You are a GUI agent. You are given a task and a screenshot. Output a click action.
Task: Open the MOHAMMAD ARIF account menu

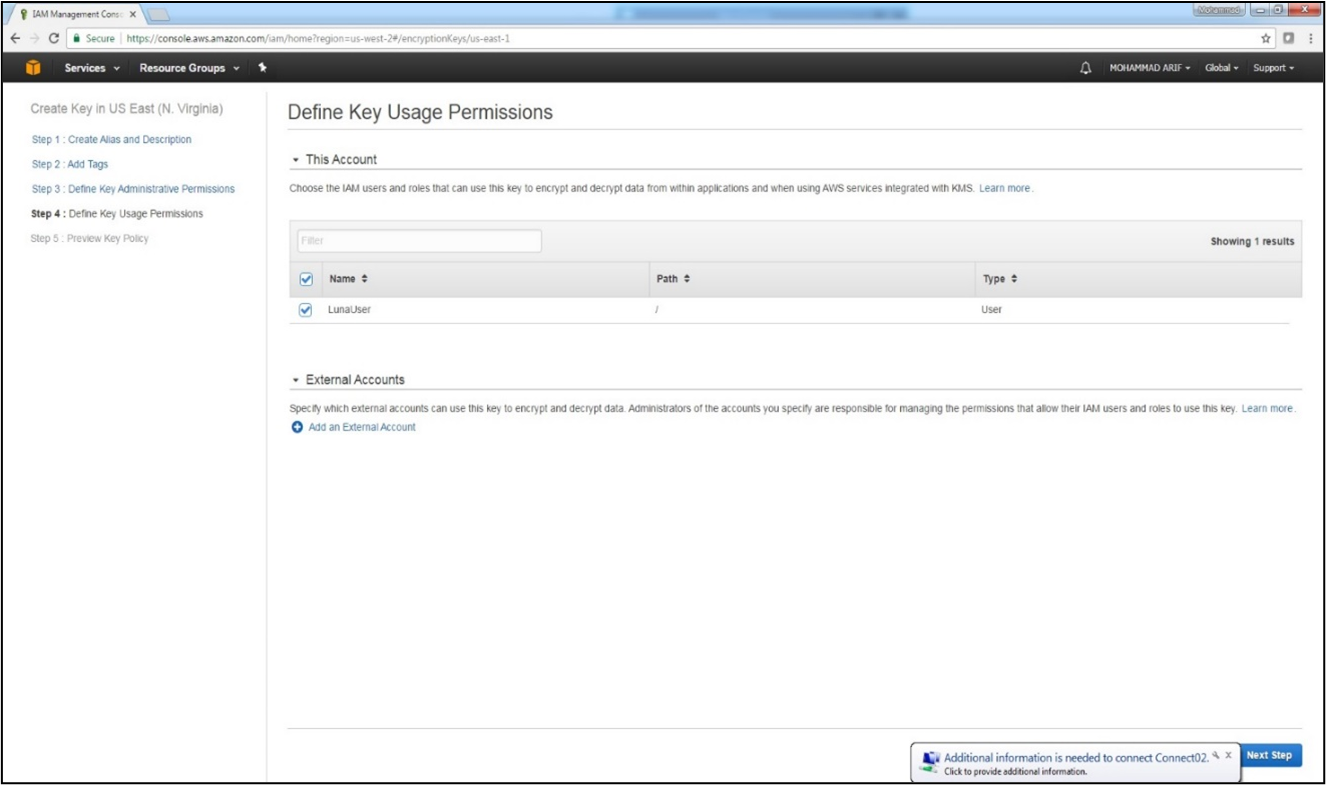(1149, 68)
